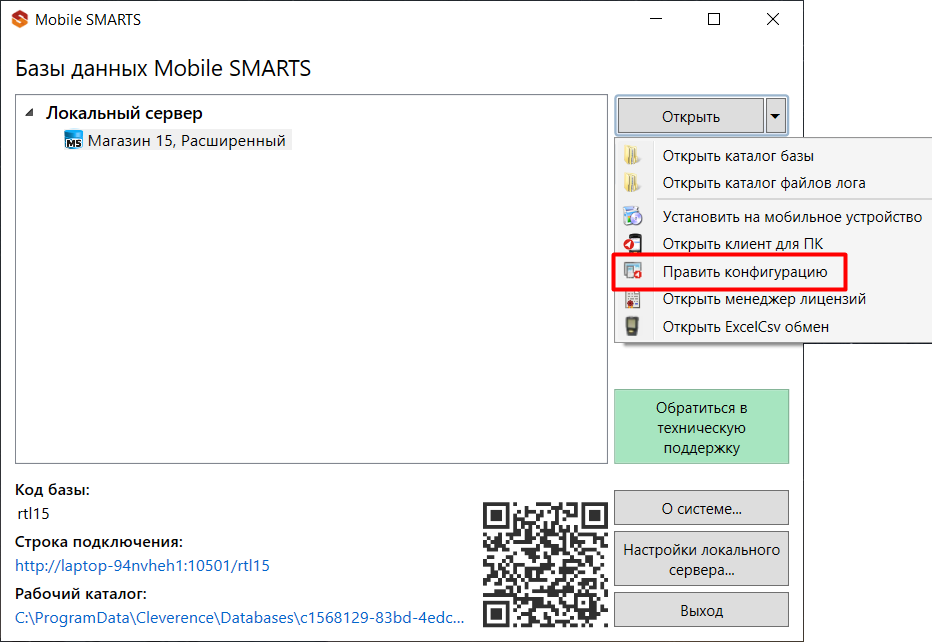
Task: Click the Mobile SMARTS logo in title bar
Action: coord(20,20)
